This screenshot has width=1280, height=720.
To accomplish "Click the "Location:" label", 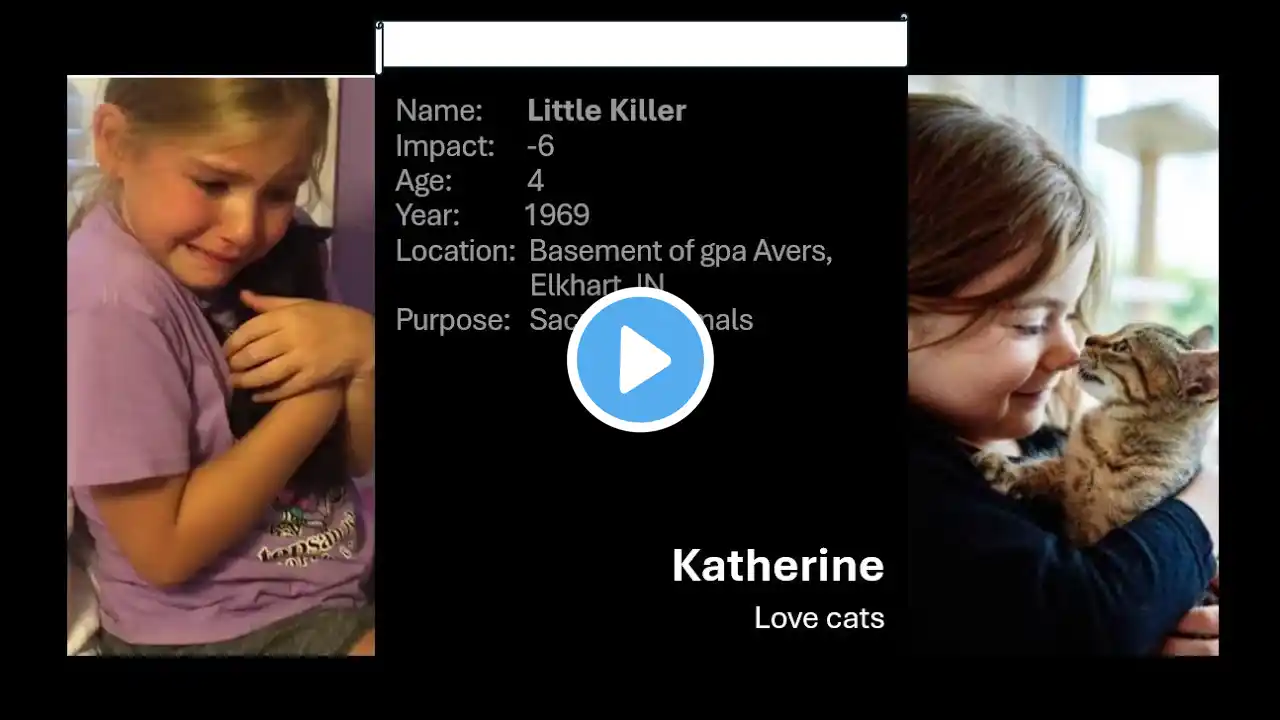I will tap(455, 251).
